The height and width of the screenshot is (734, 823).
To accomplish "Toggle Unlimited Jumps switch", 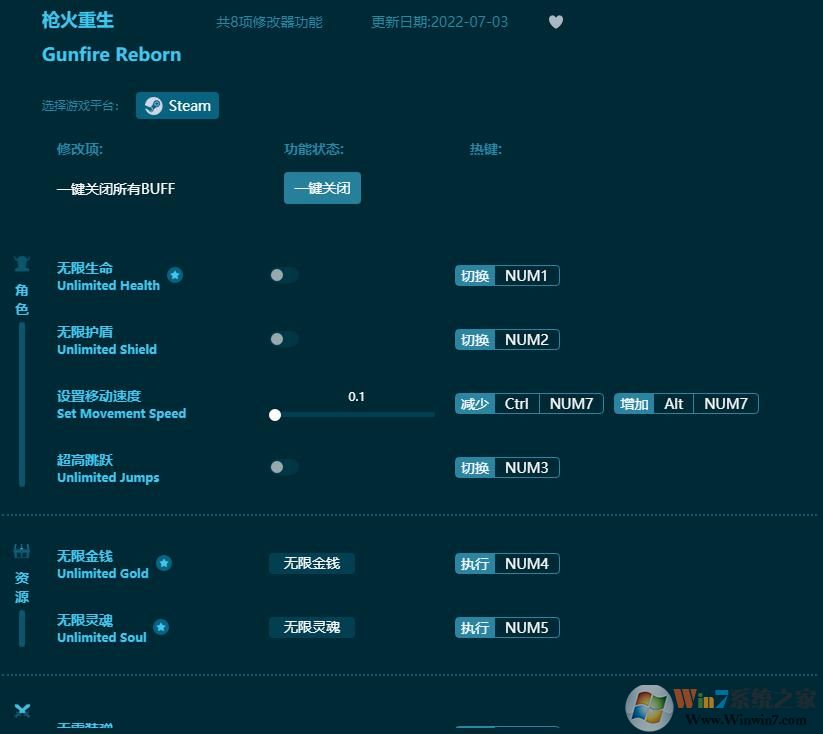I will click(x=283, y=467).
